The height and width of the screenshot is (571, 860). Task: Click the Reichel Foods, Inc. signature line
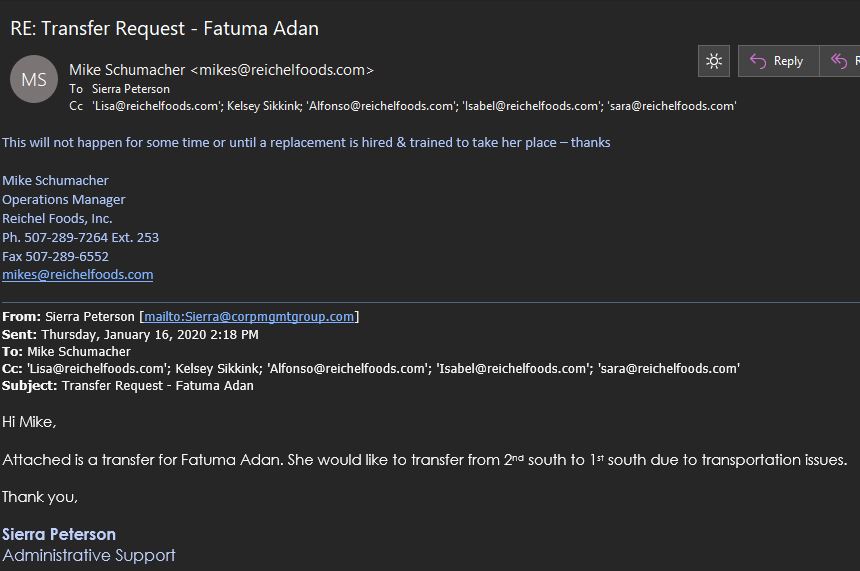pos(57,218)
